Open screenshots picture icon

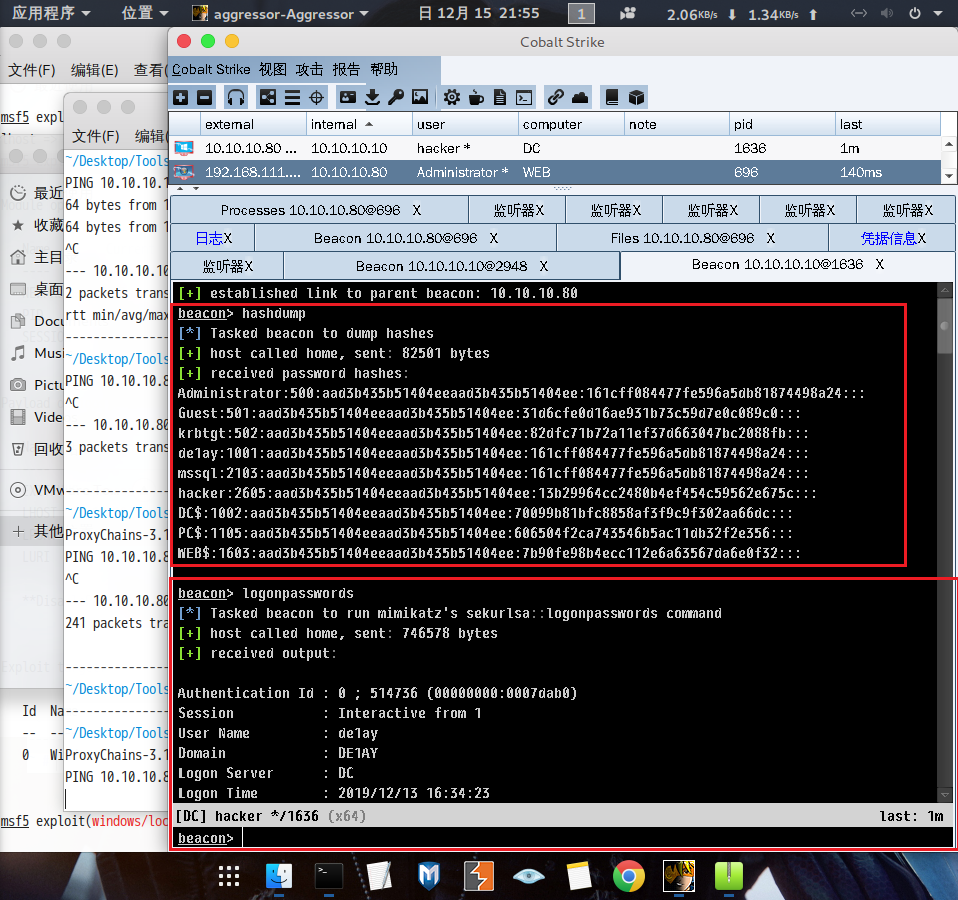point(420,97)
